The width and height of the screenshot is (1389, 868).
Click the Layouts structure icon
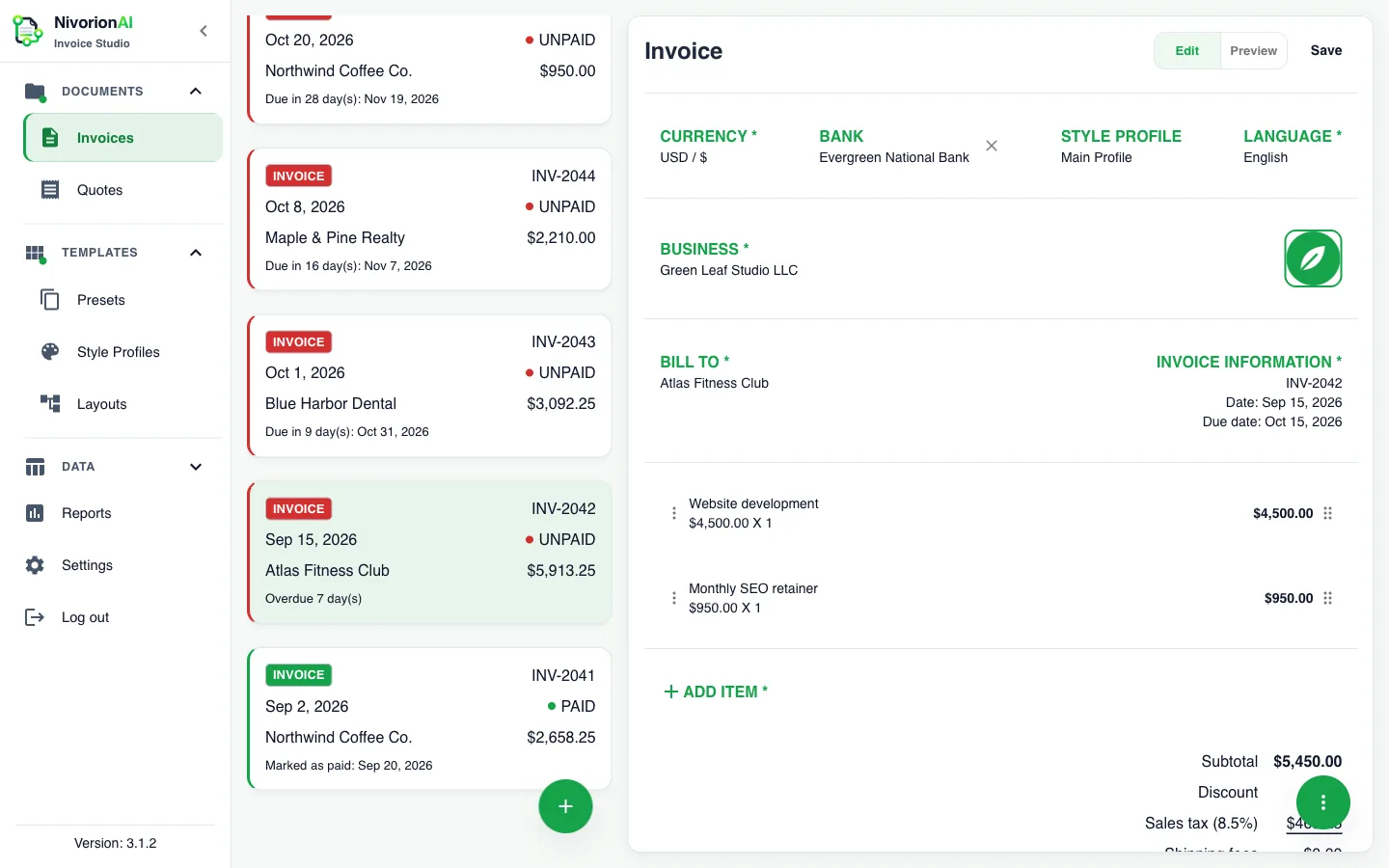click(x=50, y=404)
